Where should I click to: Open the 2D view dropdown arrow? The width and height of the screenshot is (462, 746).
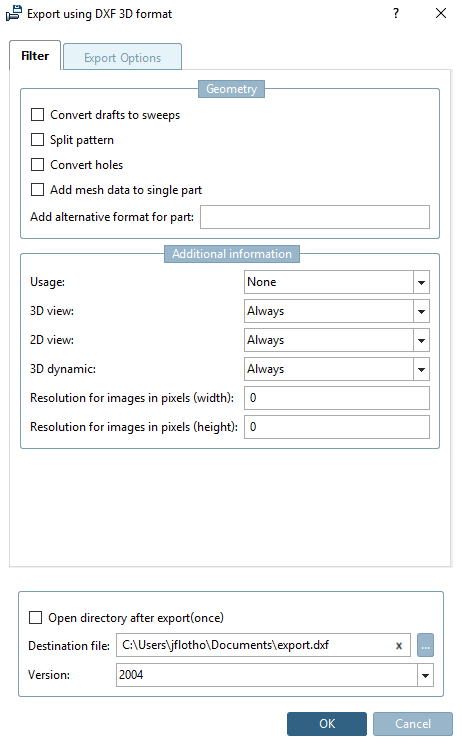coord(421,340)
